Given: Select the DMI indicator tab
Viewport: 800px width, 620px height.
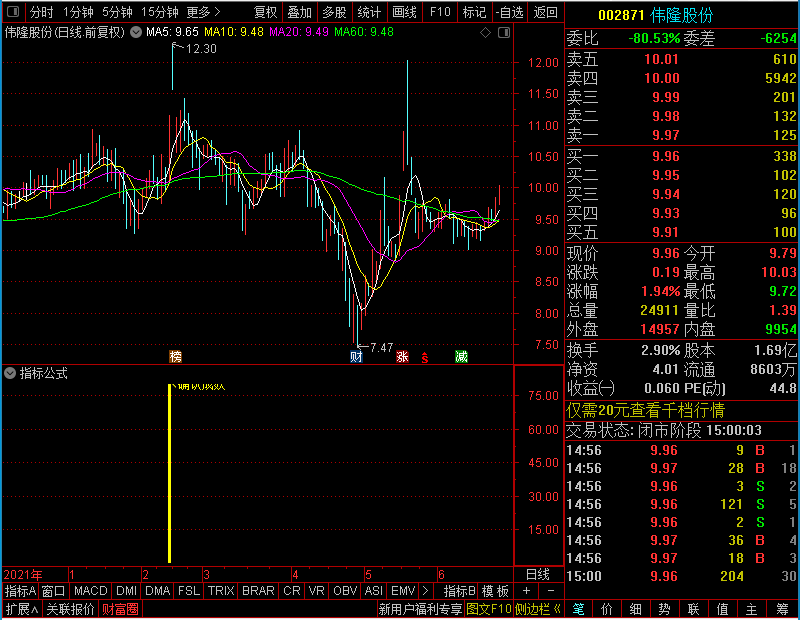Looking at the screenshot, I should pos(126,591).
